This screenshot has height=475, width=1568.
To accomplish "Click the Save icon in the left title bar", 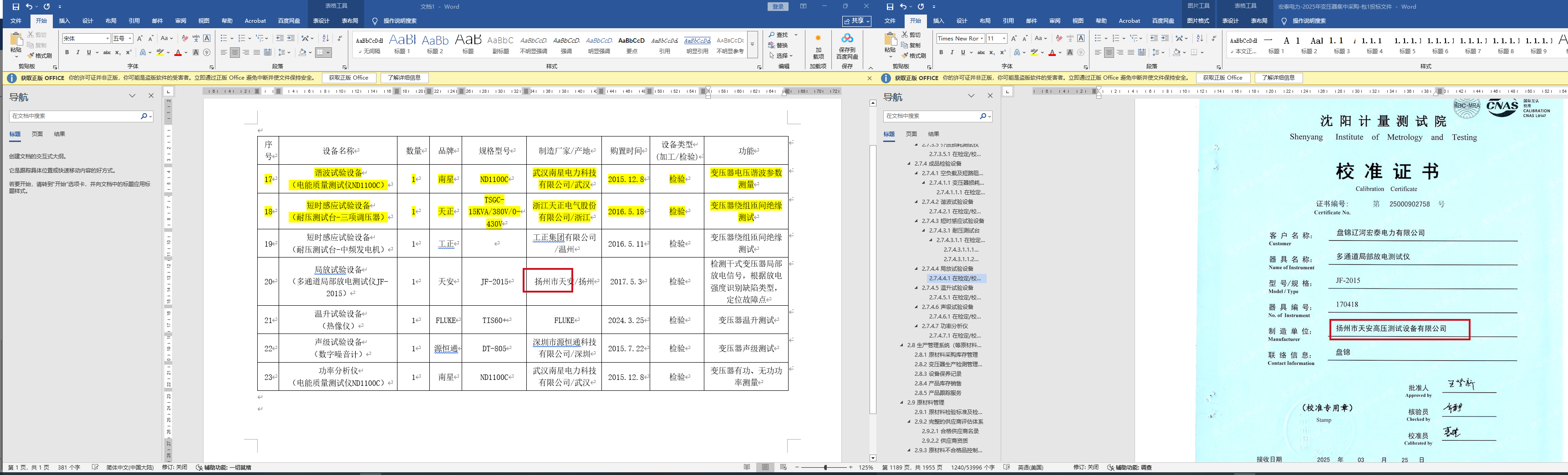I will tap(16, 7).
